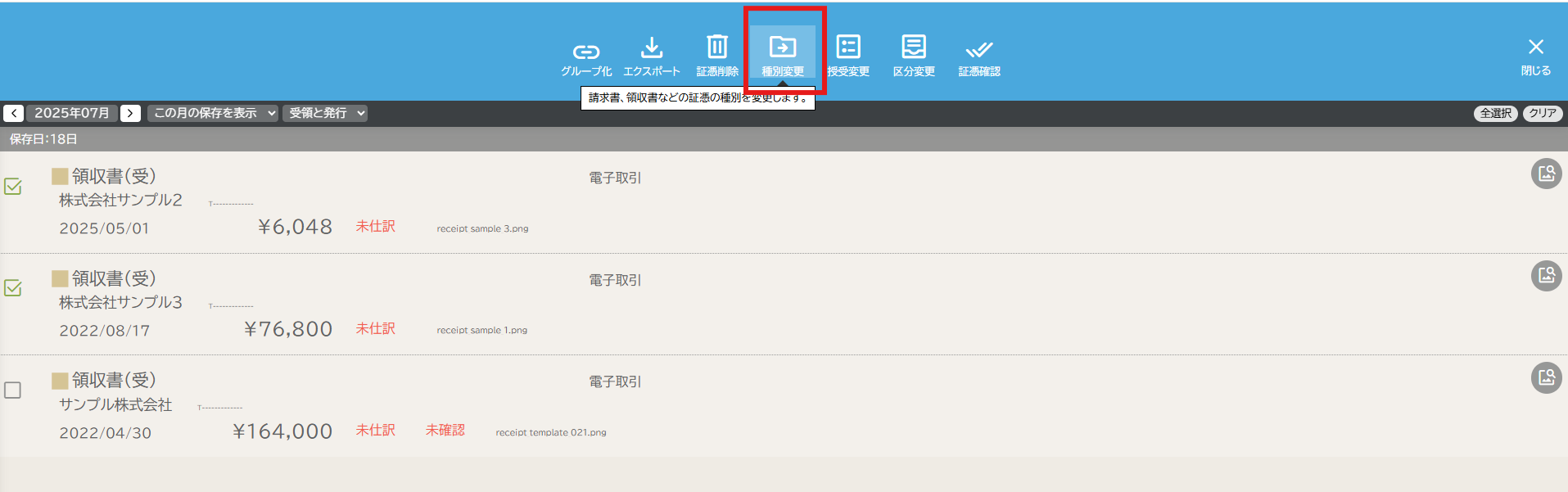The image size is (1568, 492).
Task: Click the 授受変更 icon
Action: [x=848, y=47]
